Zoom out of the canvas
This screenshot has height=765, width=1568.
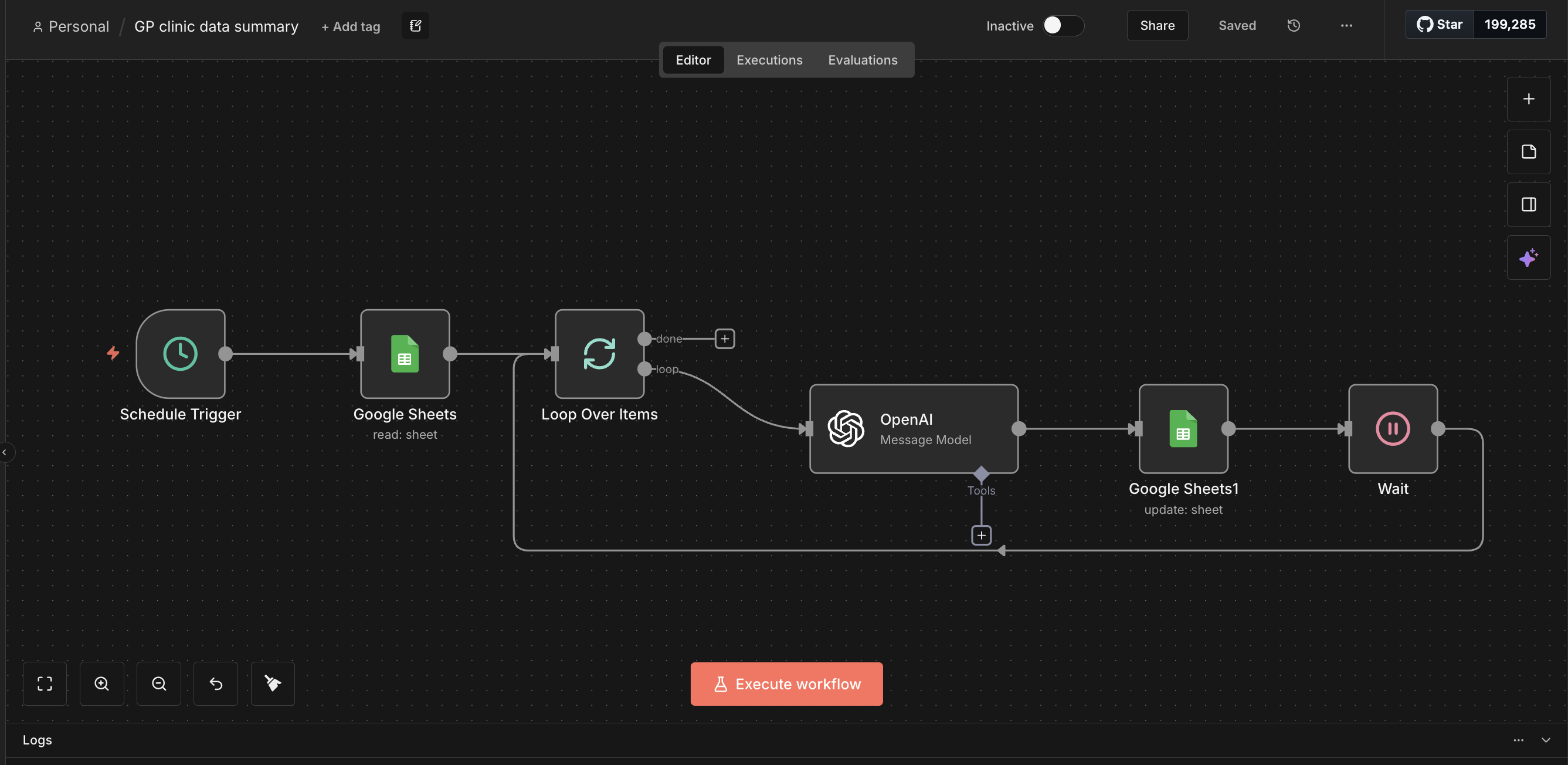click(x=159, y=683)
